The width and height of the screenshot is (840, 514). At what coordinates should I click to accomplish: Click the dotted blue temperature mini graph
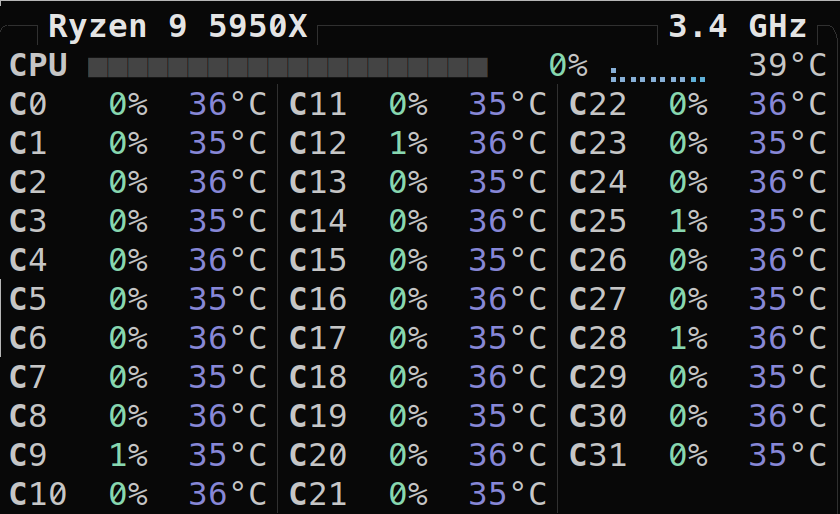tap(658, 76)
